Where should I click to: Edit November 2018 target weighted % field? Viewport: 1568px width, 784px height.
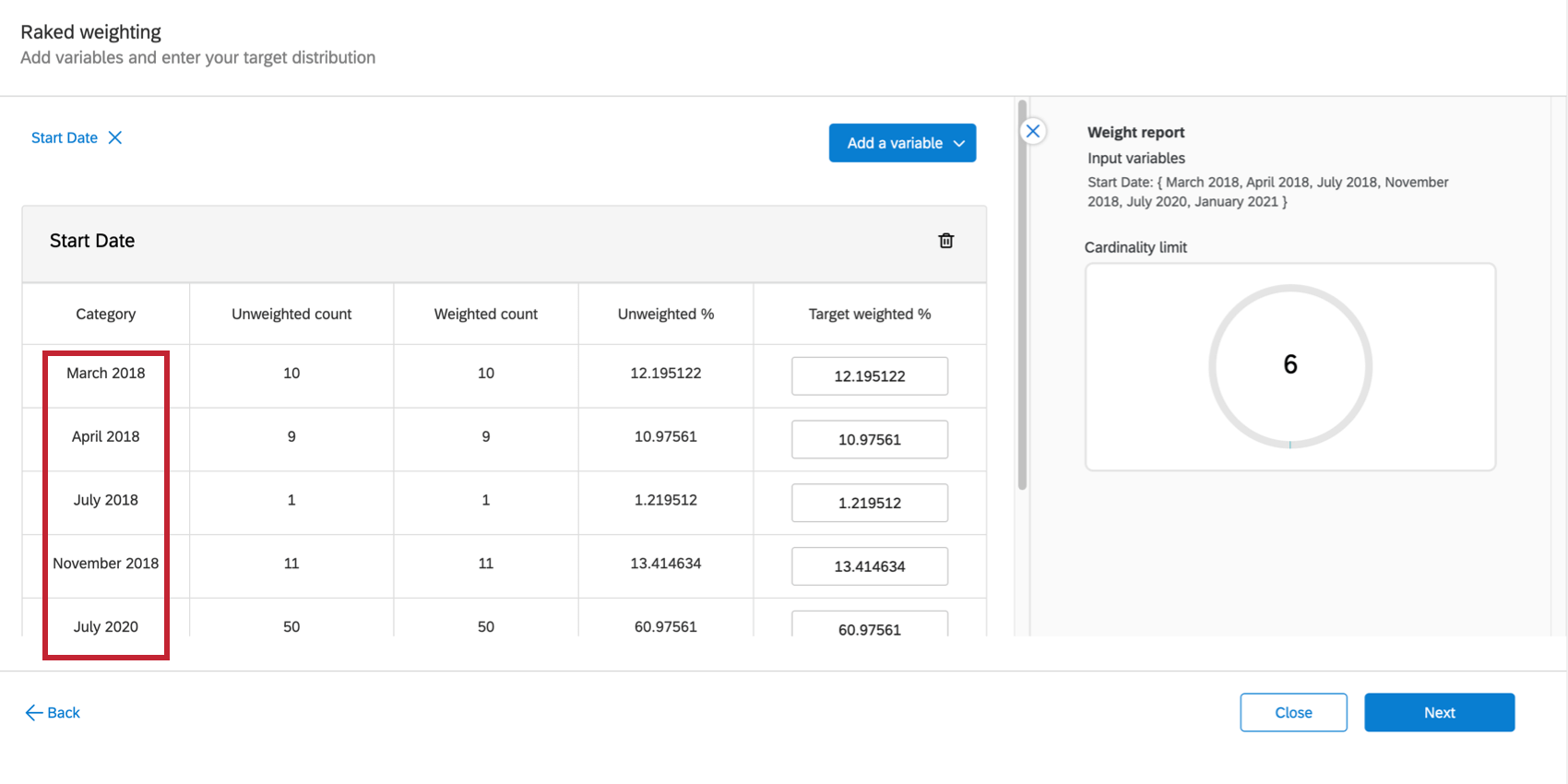coord(869,566)
